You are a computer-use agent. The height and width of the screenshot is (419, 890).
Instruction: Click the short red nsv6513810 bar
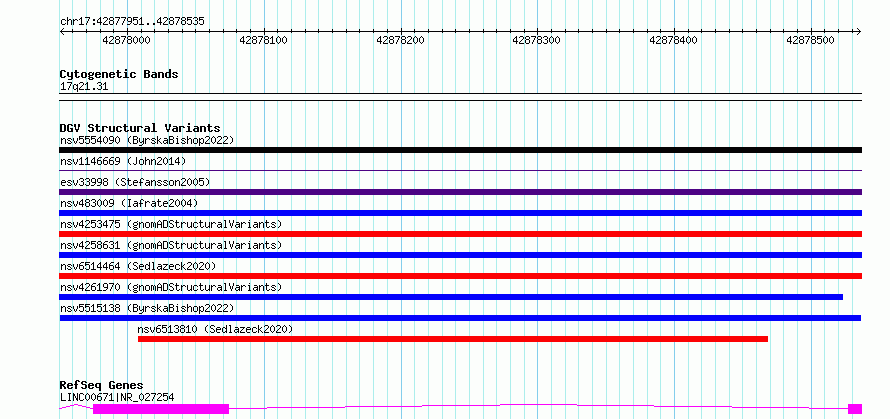point(453,339)
